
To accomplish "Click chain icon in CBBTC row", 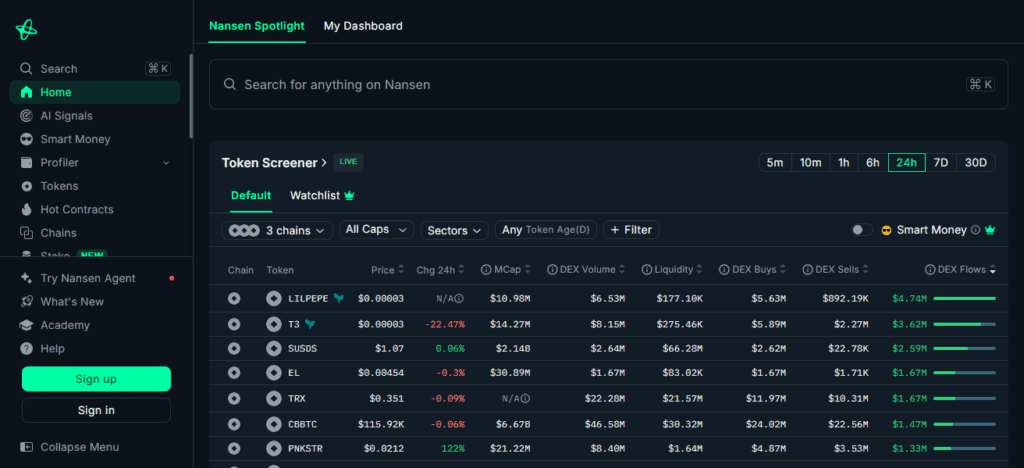I will pyautogui.click(x=234, y=424).
